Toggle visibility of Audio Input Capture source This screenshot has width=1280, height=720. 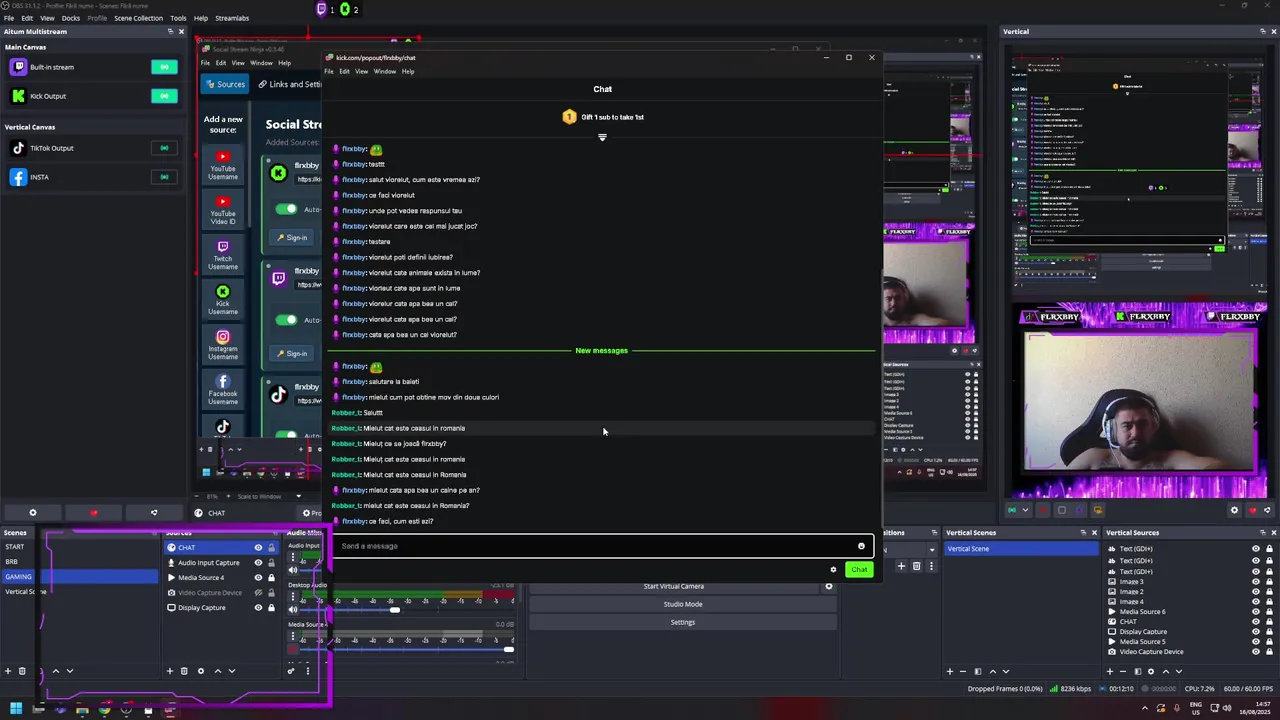pyautogui.click(x=258, y=563)
